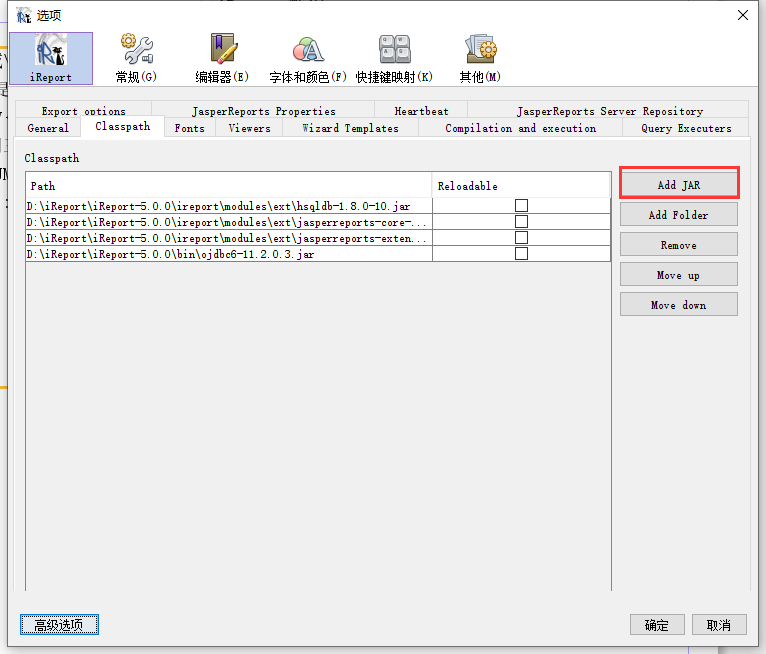Switch to JasperReports Server Repository tab
766x654 pixels.
pyautogui.click(x=609, y=111)
